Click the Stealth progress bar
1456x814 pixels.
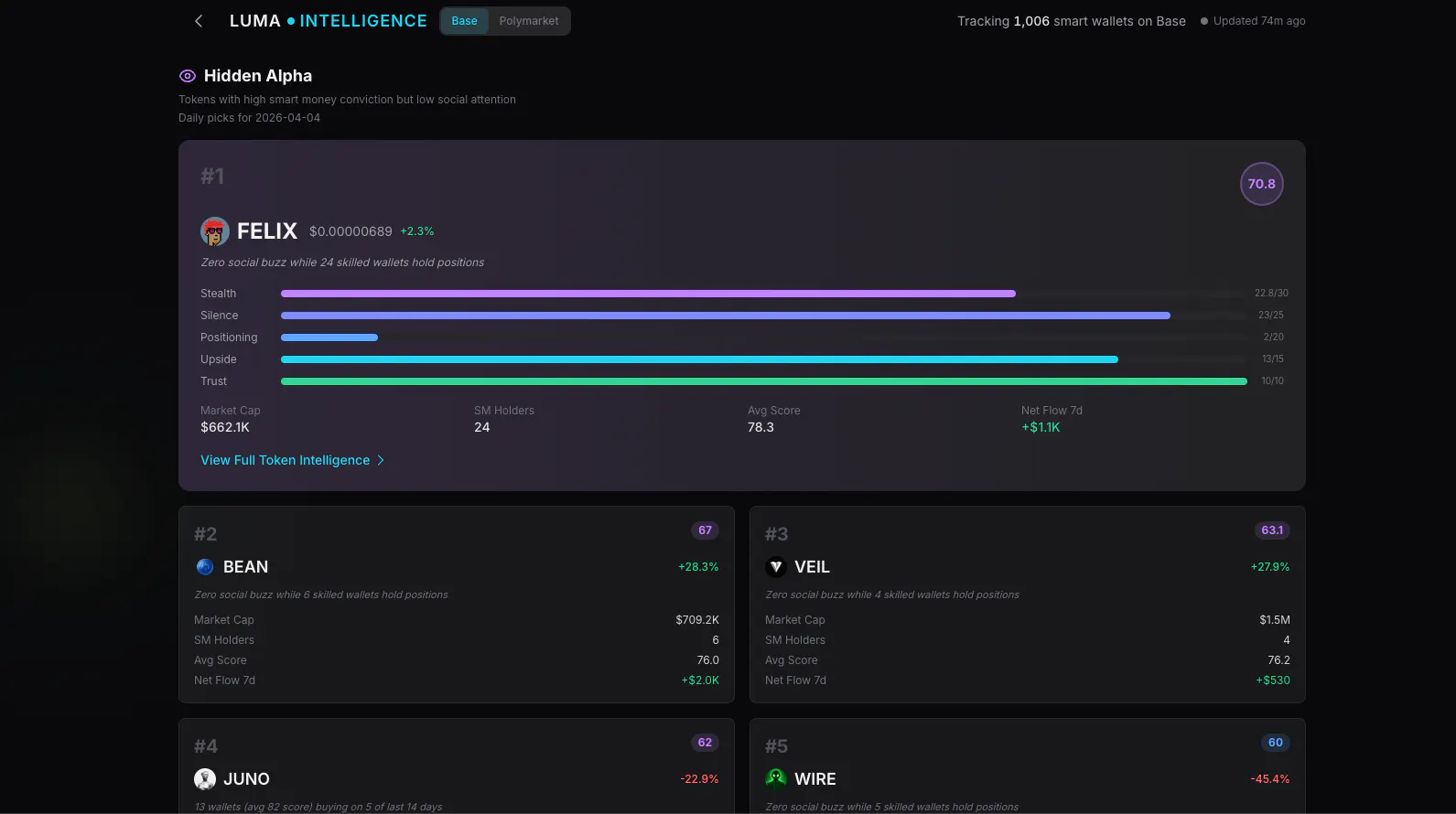[764, 294]
